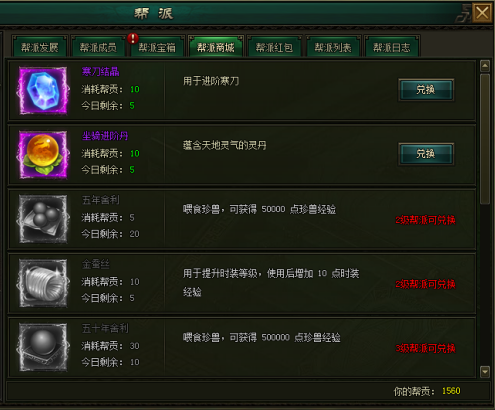Screen dimensions: 495x410
Task: Select the 五年舍利 gray beads icon
Action: tap(43, 219)
